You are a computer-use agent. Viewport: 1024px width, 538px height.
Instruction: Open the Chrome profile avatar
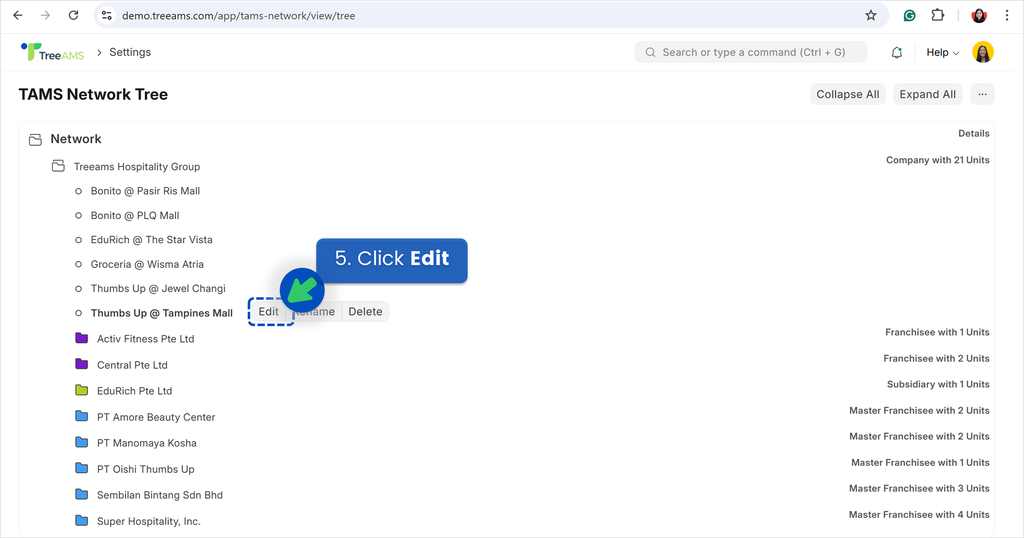pos(979,15)
